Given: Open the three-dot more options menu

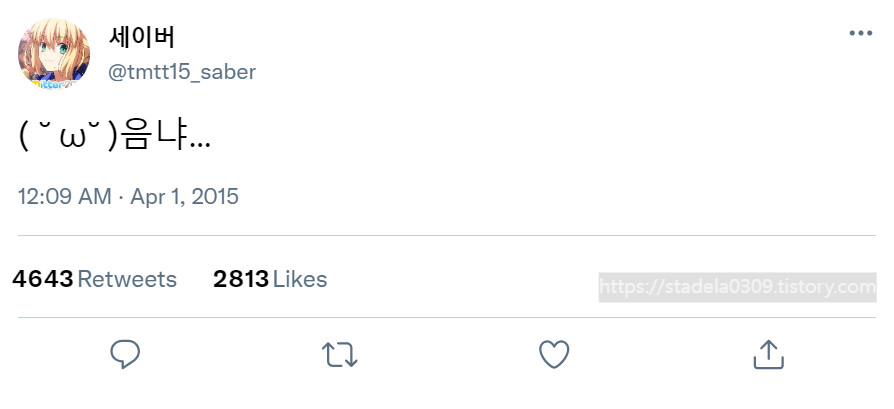Looking at the screenshot, I should coord(860,33).
